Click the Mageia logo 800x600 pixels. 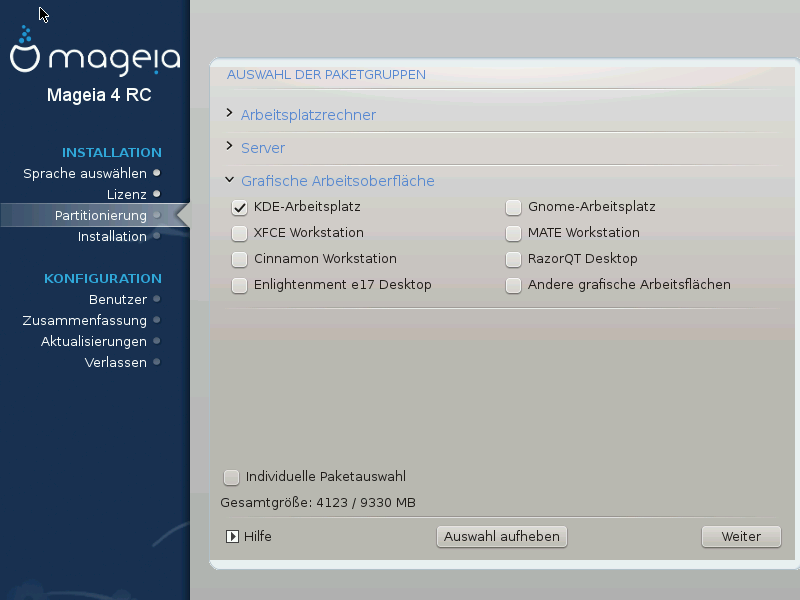pos(95,52)
